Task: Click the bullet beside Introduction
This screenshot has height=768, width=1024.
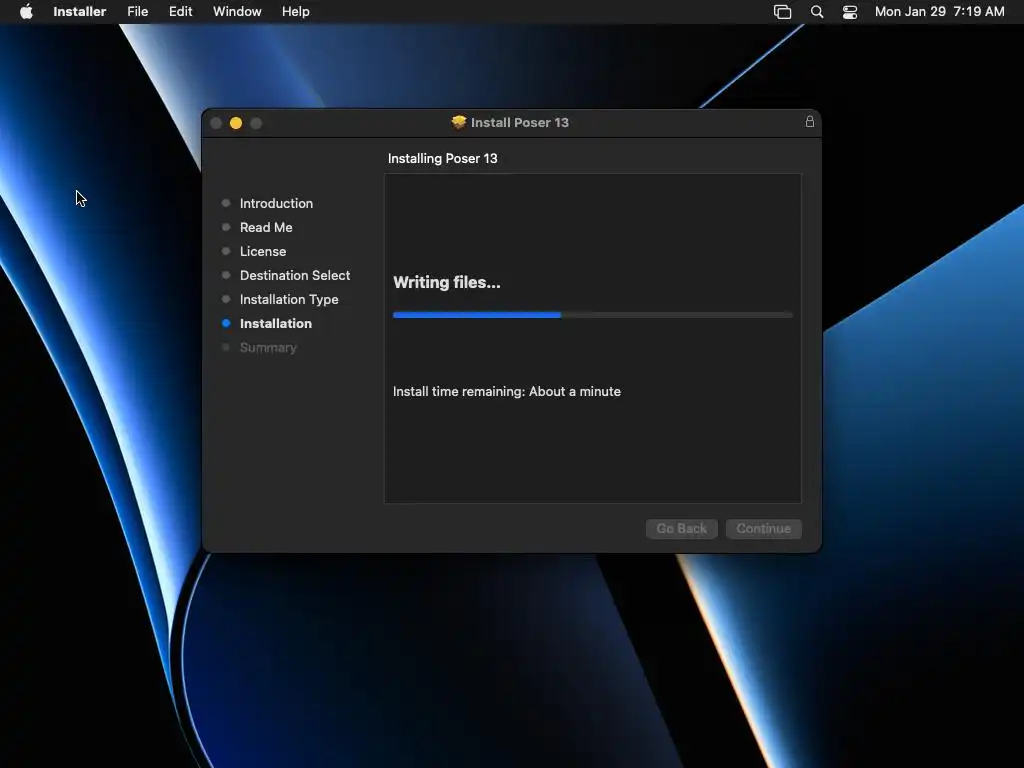Action: (x=226, y=203)
